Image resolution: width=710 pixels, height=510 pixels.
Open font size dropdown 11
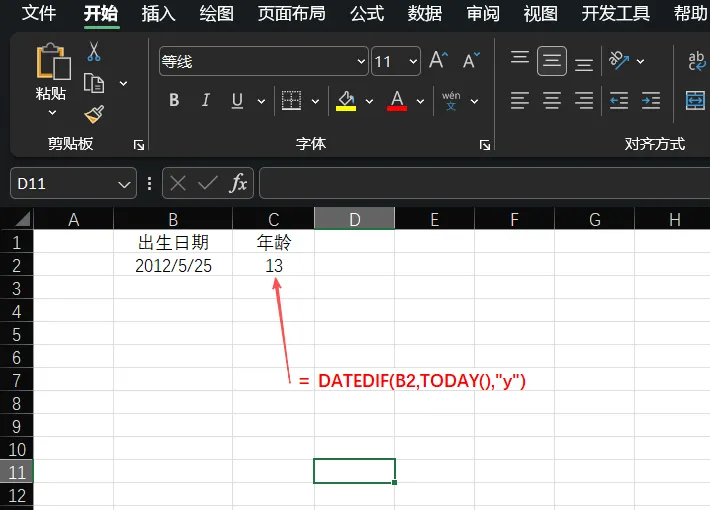(413, 61)
